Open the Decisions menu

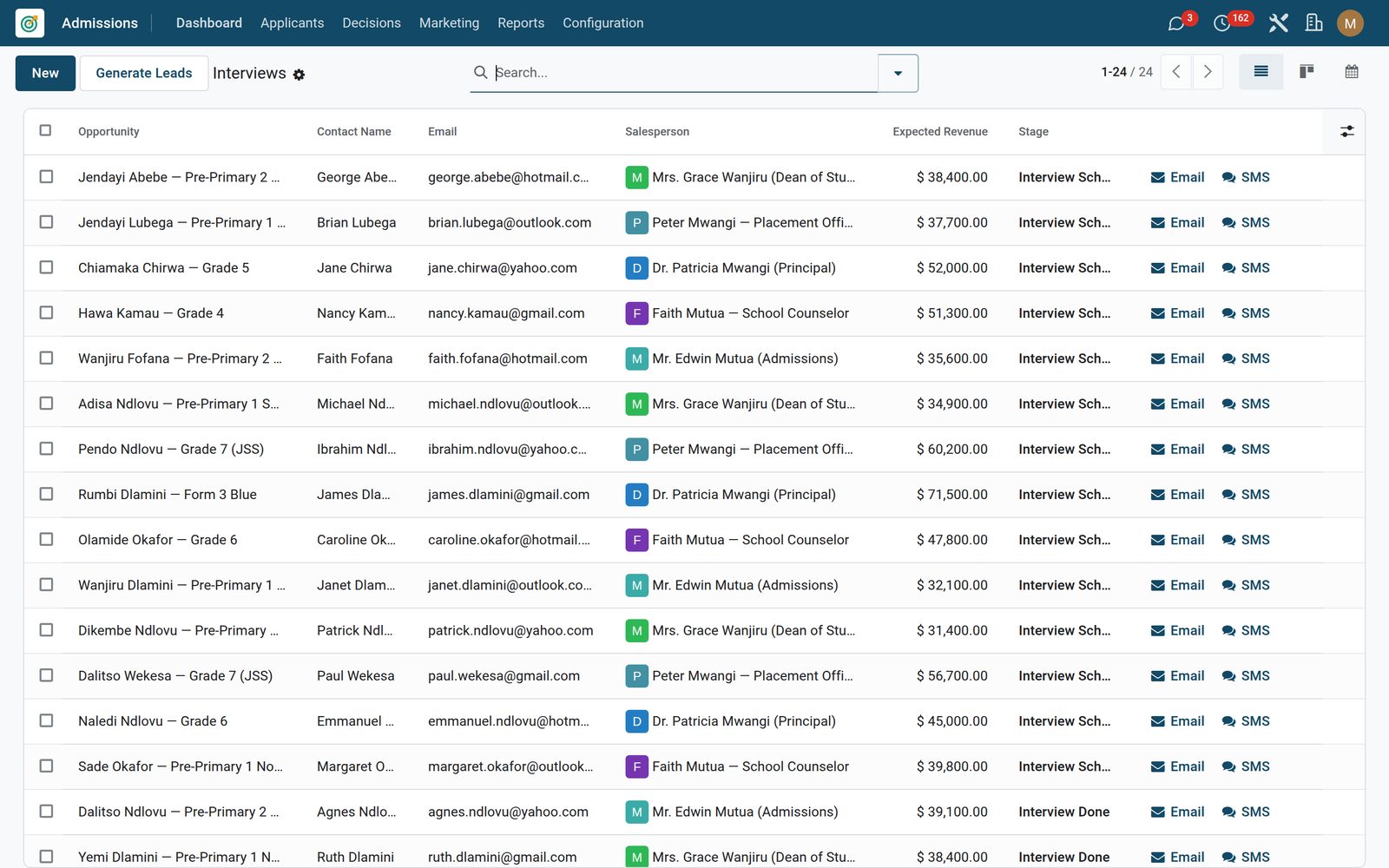tap(372, 23)
